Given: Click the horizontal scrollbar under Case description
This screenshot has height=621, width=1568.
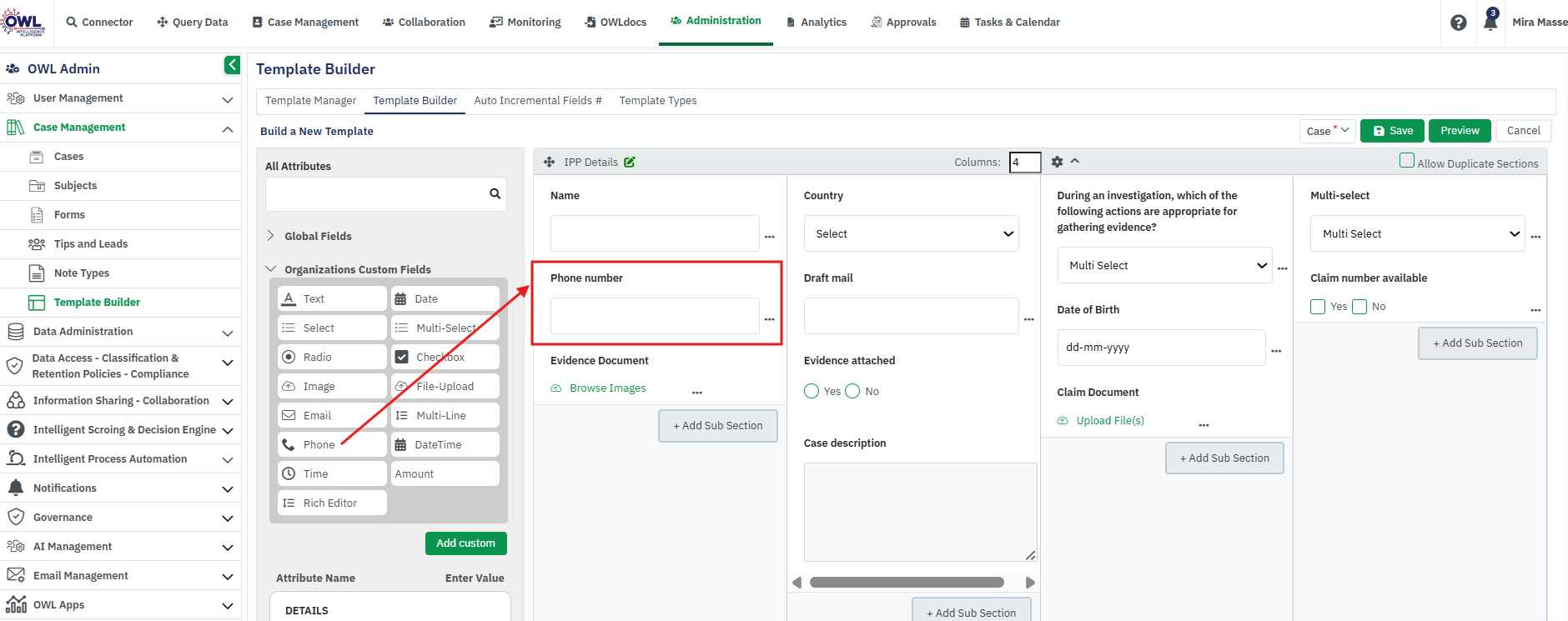Looking at the screenshot, I should [907, 583].
